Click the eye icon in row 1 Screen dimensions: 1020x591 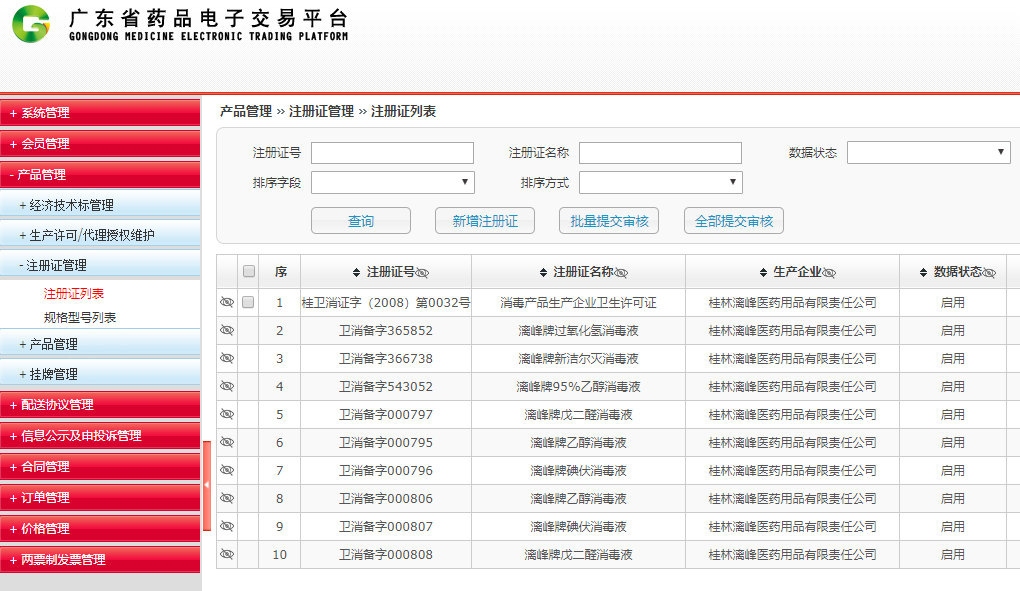tap(227, 302)
